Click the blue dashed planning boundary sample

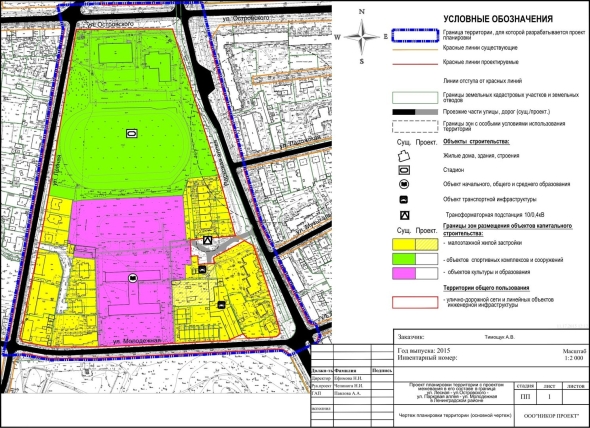click(415, 35)
